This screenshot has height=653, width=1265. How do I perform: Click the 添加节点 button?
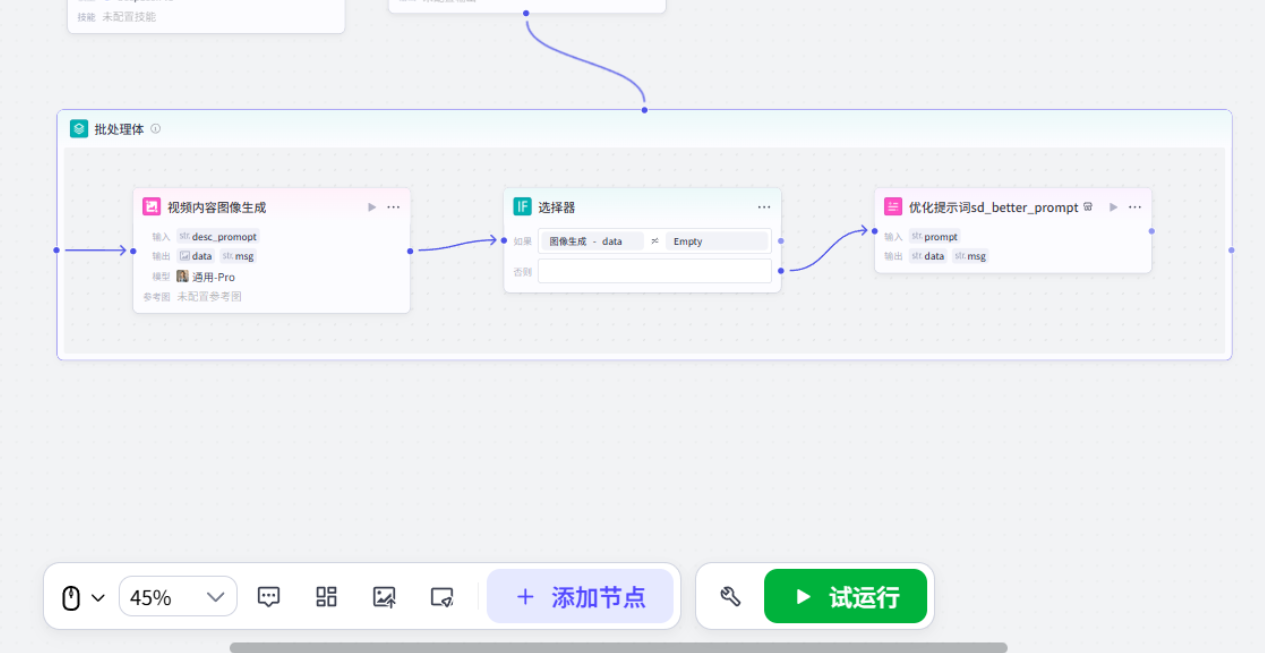581,596
